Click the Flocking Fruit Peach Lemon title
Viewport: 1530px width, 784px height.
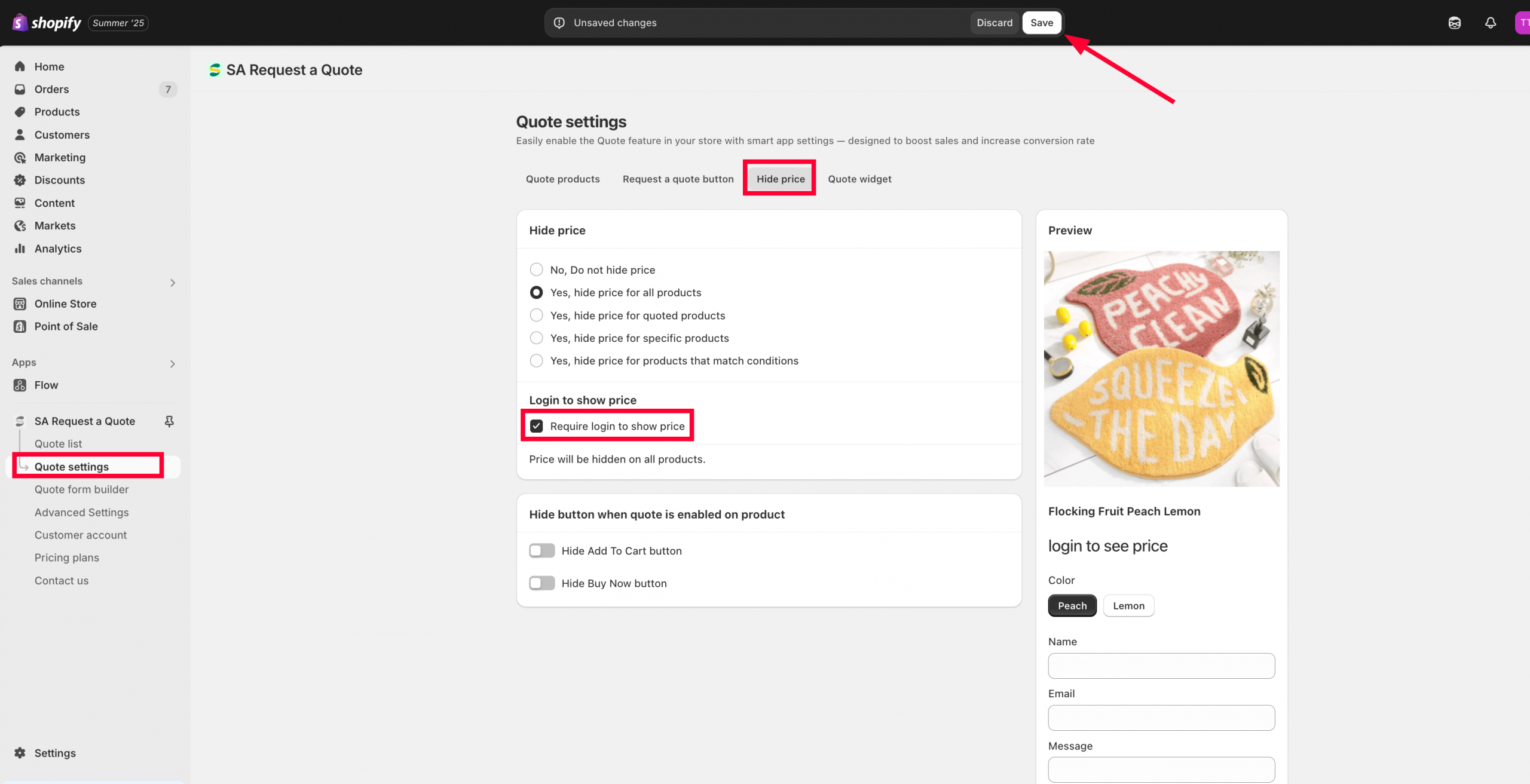1124,511
